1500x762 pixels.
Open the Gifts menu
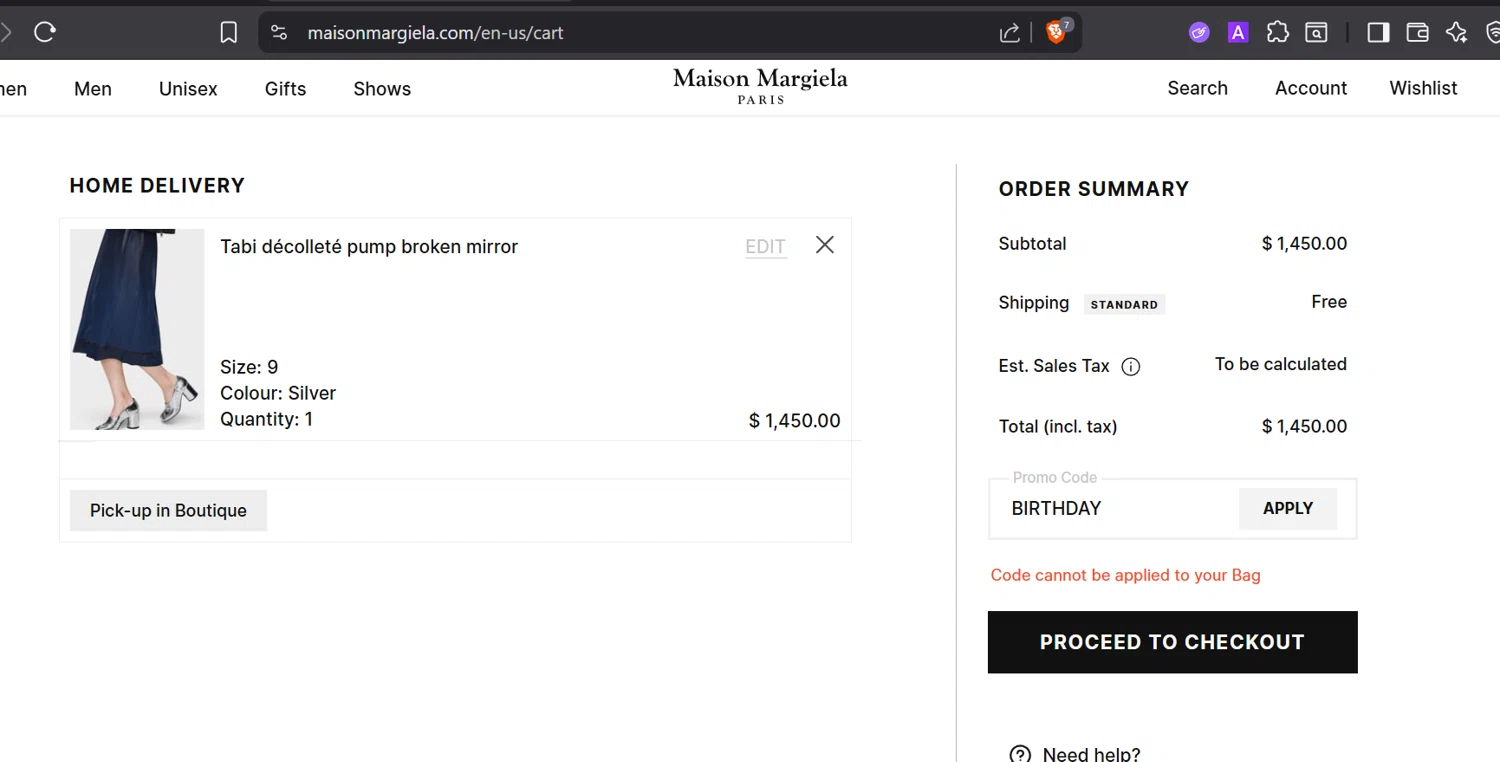point(285,89)
